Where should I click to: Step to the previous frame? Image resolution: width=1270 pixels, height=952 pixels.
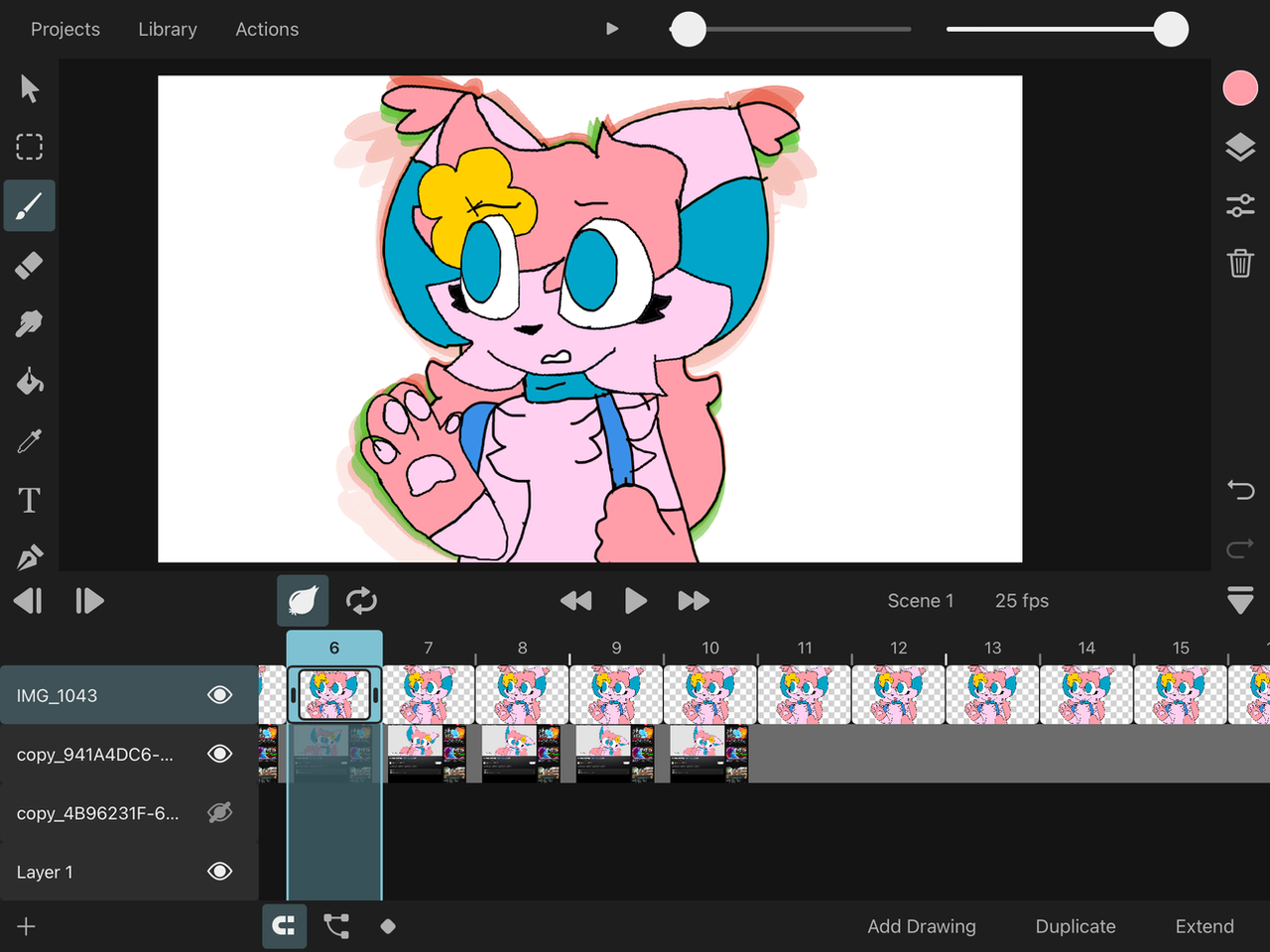click(x=28, y=600)
